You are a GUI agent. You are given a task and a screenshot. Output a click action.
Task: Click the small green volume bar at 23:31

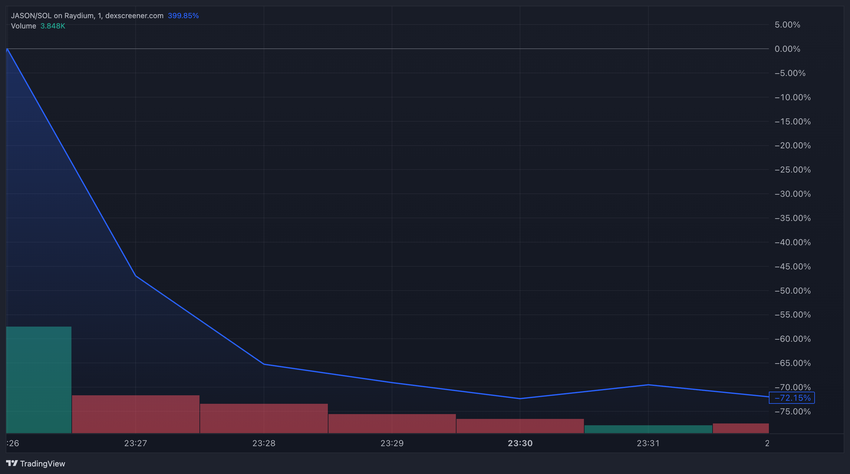648,430
